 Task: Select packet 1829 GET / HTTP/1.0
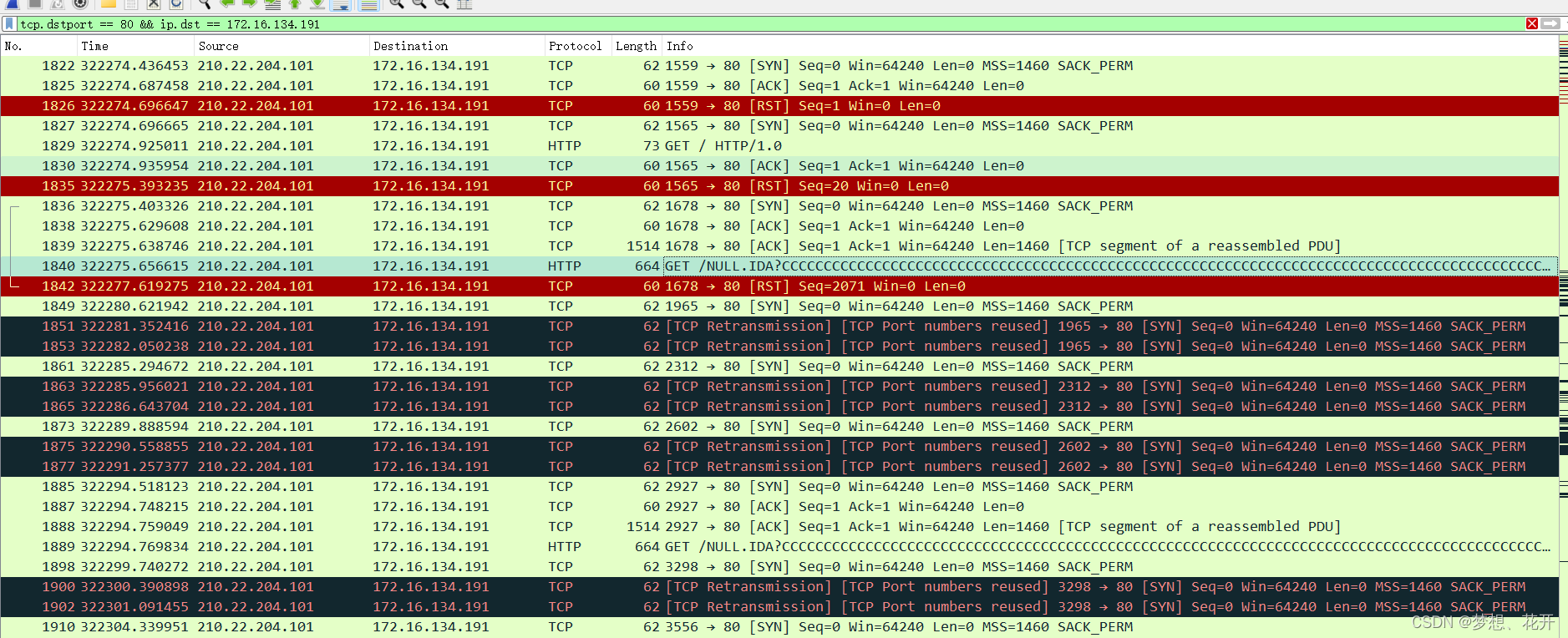(779, 146)
